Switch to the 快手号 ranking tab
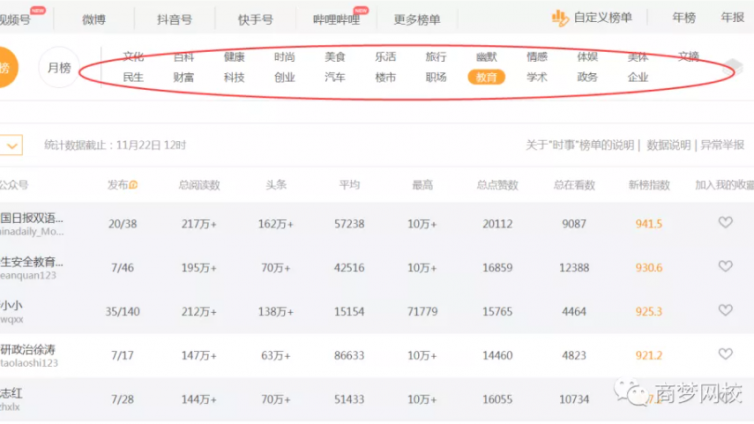The width and height of the screenshot is (754, 424). point(255,20)
